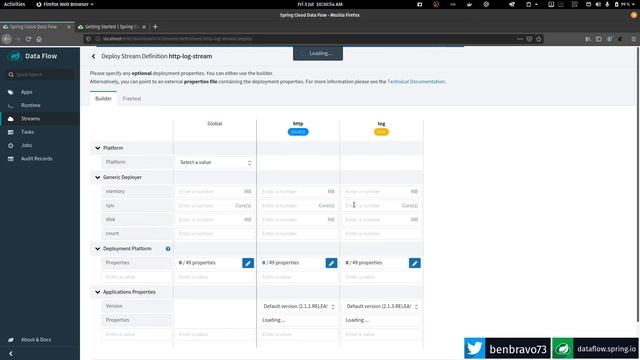Click http memory number field
The width and height of the screenshot is (640, 360).
tap(298, 192)
